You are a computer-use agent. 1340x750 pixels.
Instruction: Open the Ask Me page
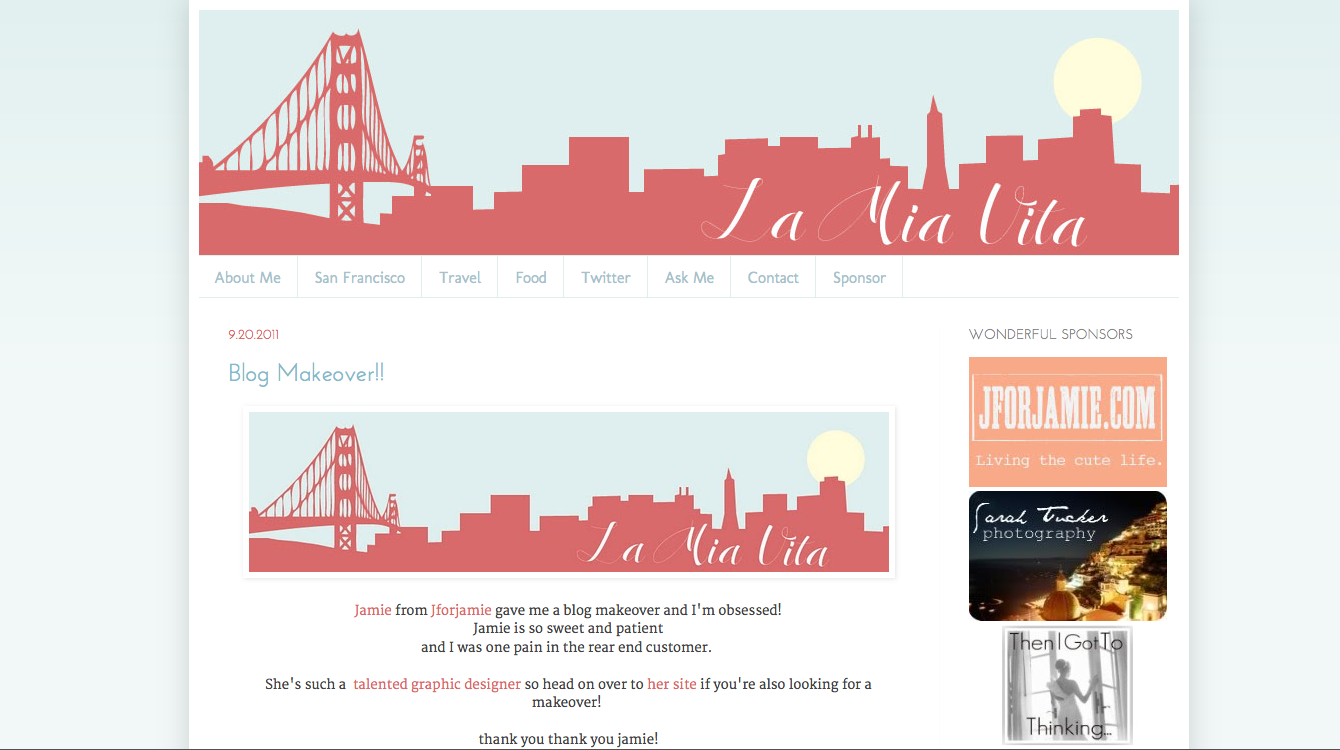point(689,278)
